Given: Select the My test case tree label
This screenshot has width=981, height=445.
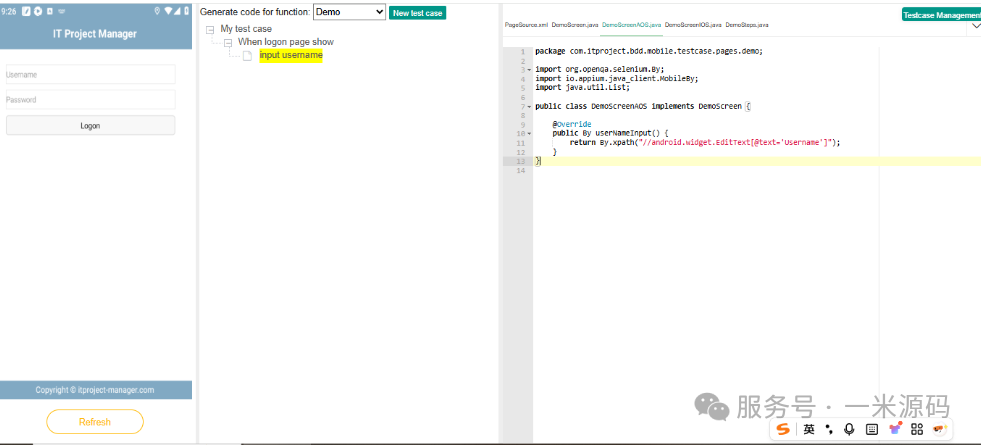Looking at the screenshot, I should 246,29.
